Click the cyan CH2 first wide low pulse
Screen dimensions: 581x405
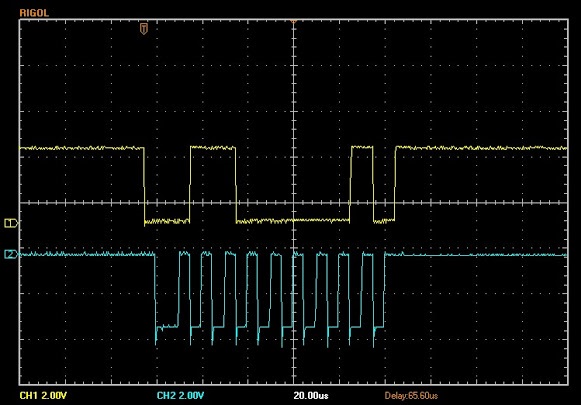[x=167, y=326]
